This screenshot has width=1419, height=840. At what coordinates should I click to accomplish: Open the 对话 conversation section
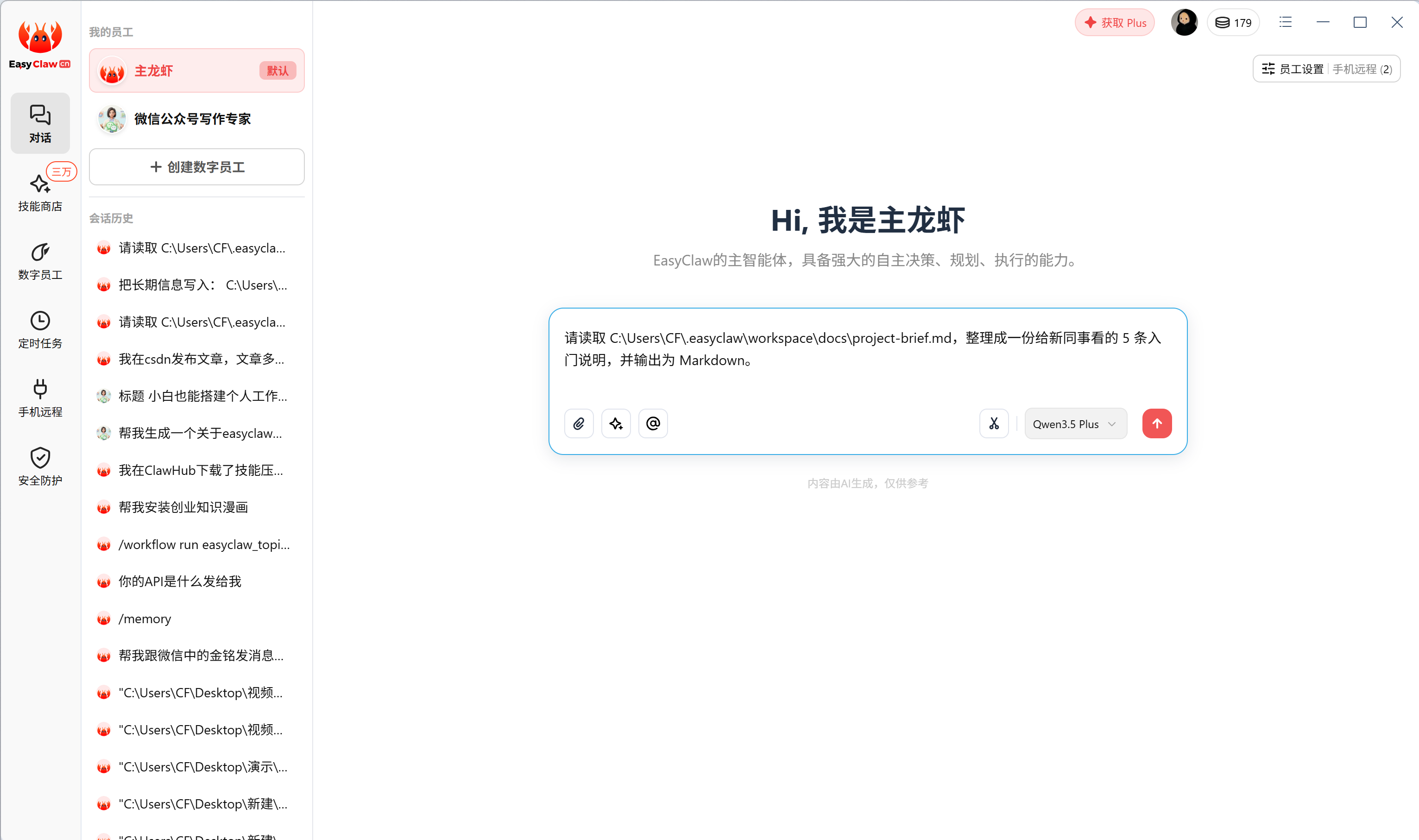40,123
